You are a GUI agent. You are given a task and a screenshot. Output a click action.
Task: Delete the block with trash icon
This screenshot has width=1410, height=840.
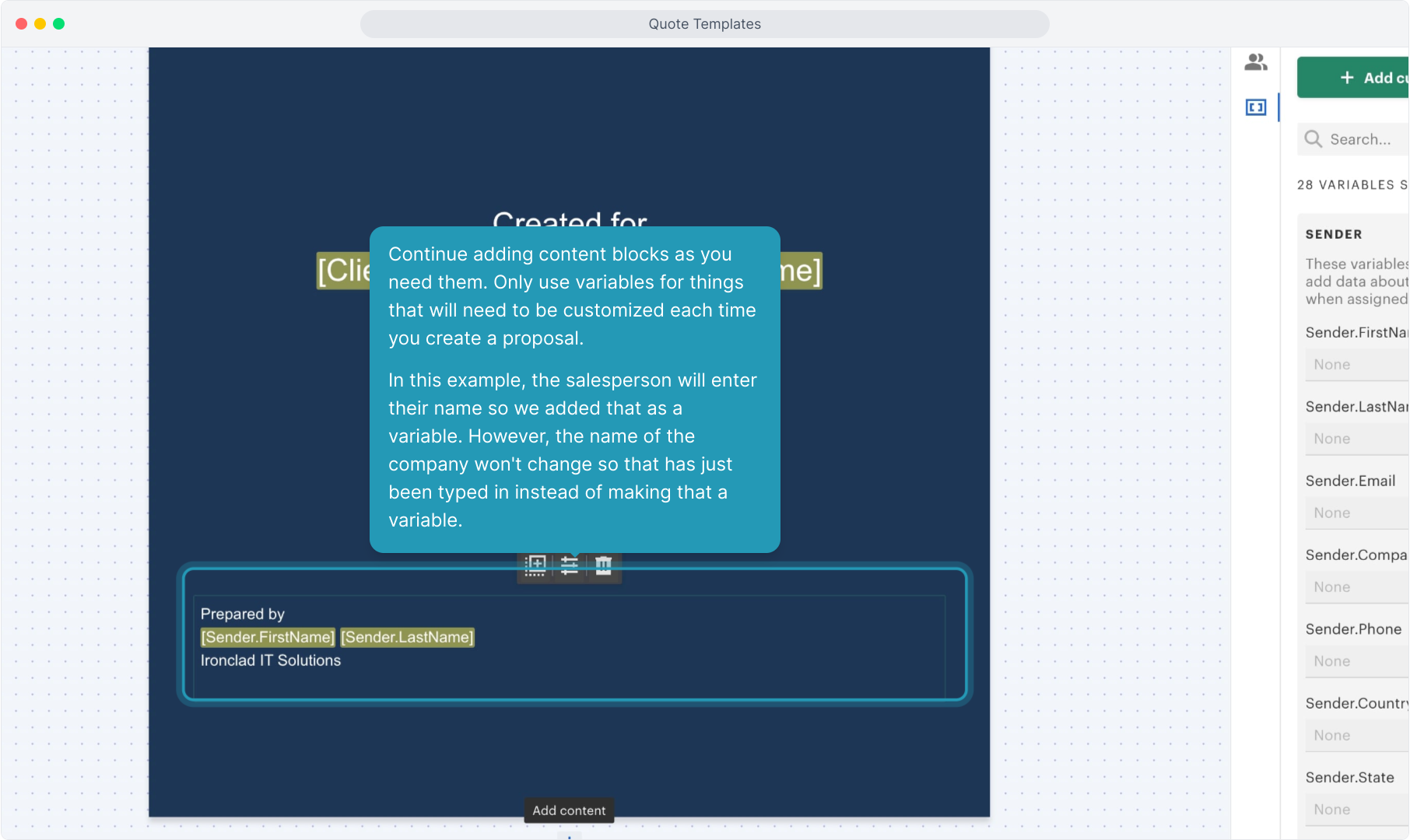click(604, 565)
